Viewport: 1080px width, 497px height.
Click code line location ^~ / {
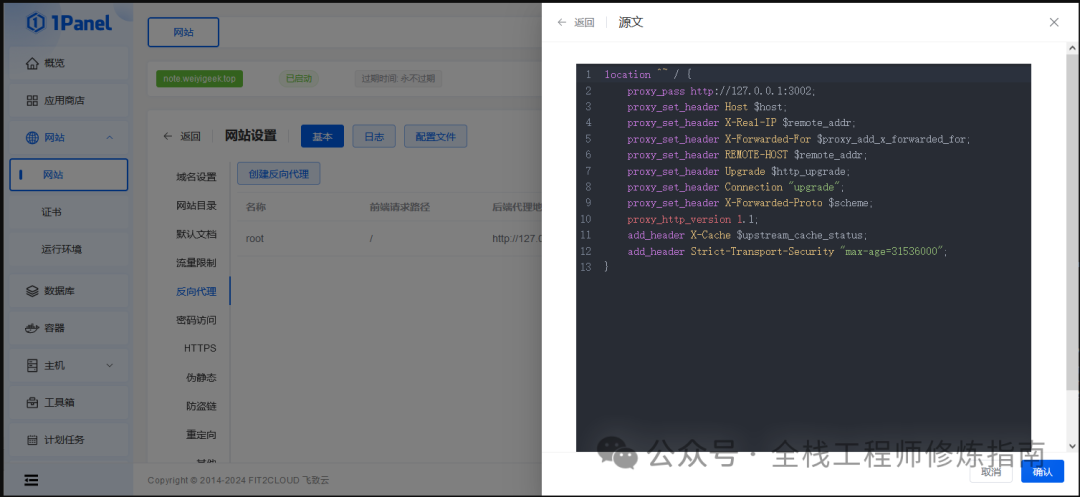[647, 74]
